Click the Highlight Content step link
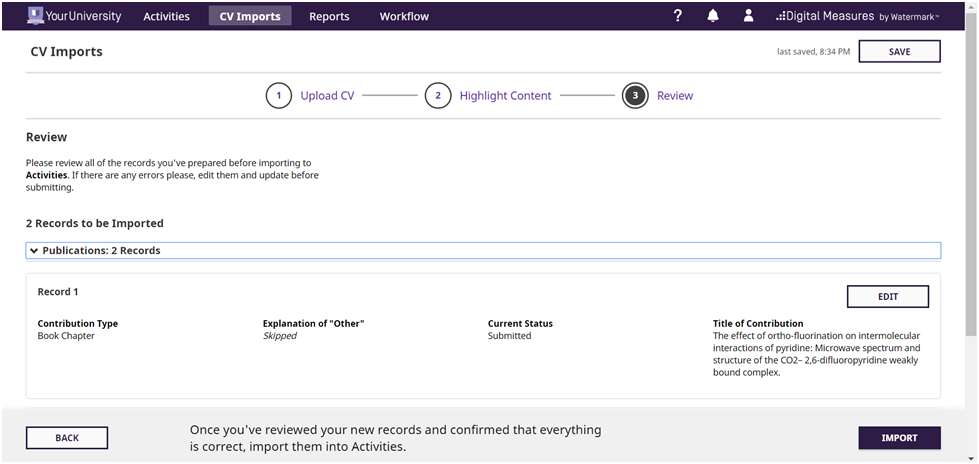Screen dimensions: 979x464 [x=506, y=96]
